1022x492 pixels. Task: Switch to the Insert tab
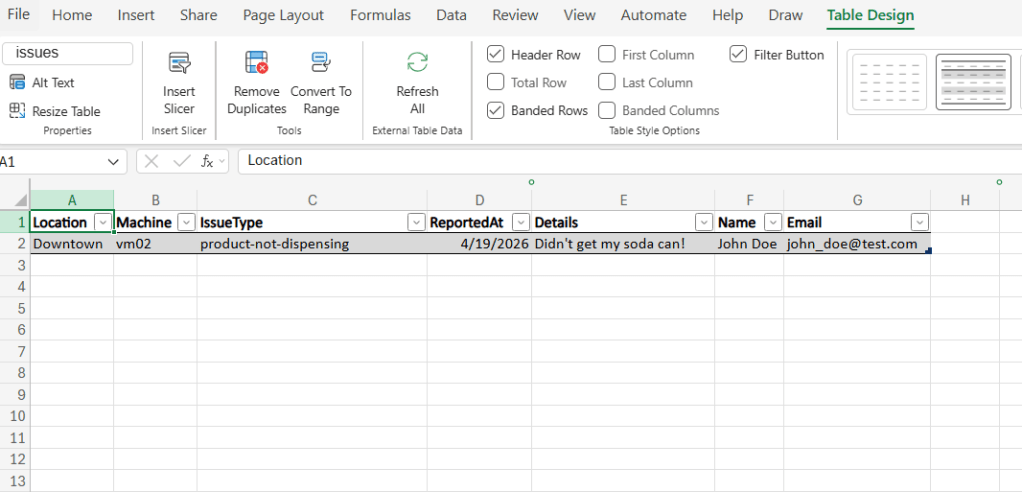(136, 15)
